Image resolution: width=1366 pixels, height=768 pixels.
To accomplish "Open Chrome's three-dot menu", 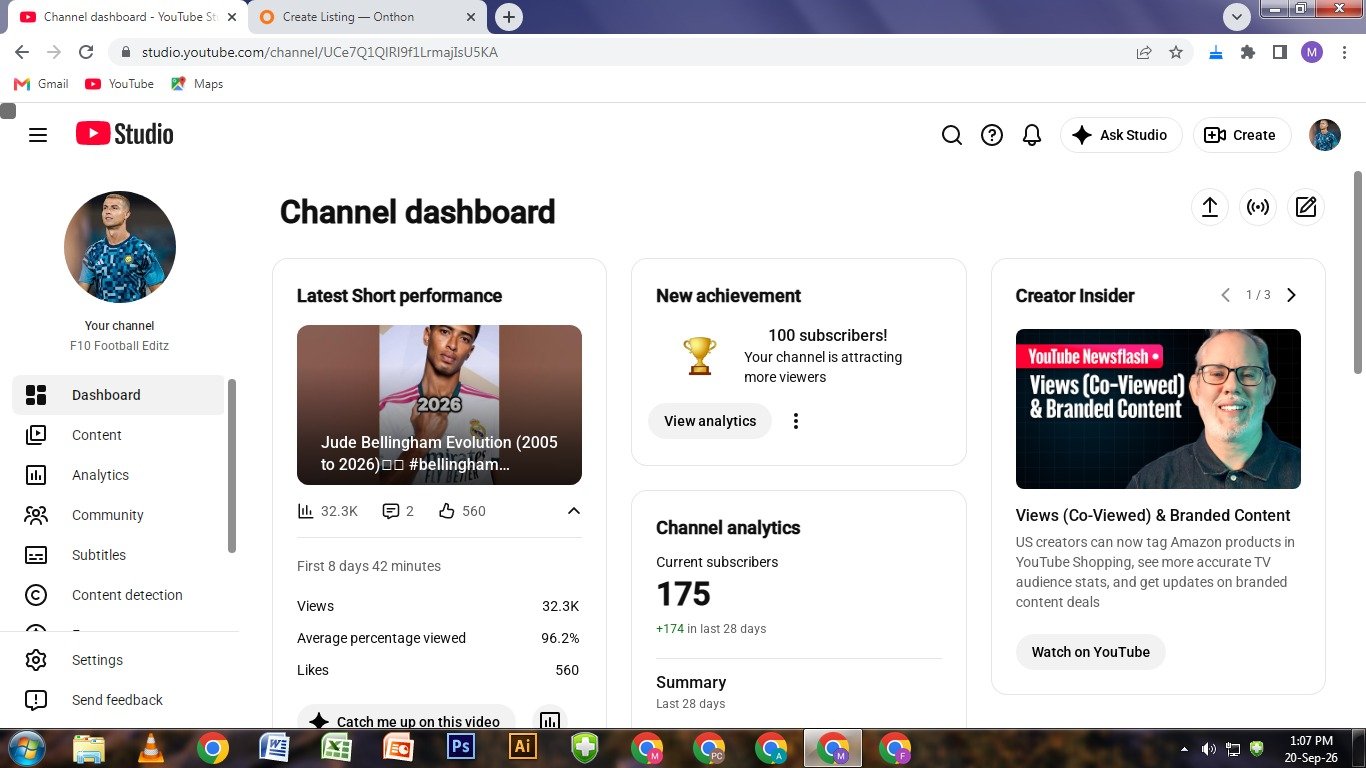I will point(1343,52).
